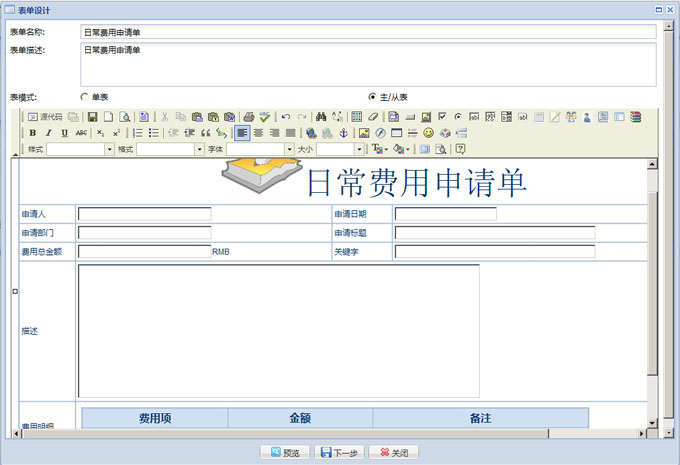Click the Remove Format eraser icon
The image size is (680, 465).
(x=373, y=117)
